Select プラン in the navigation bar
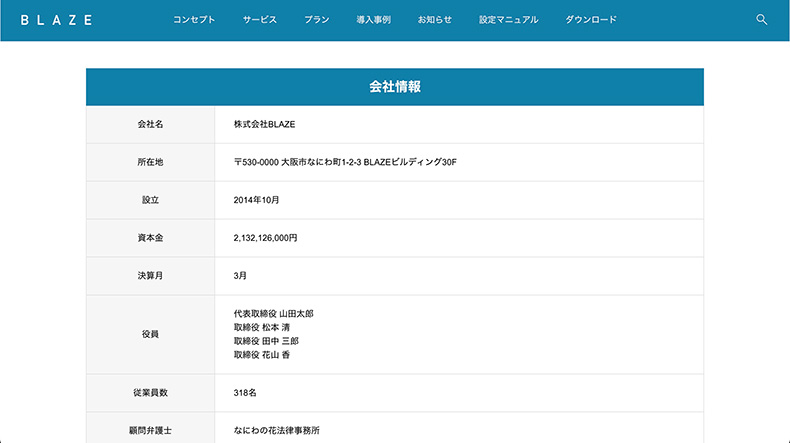 [x=316, y=20]
